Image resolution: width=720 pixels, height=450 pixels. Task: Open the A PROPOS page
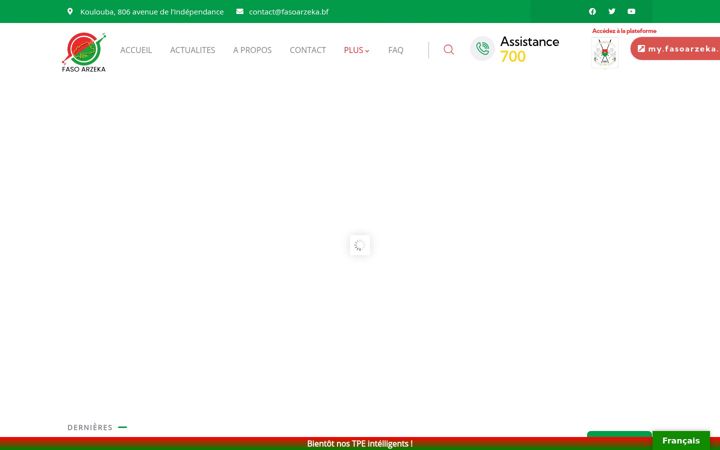[252, 50]
